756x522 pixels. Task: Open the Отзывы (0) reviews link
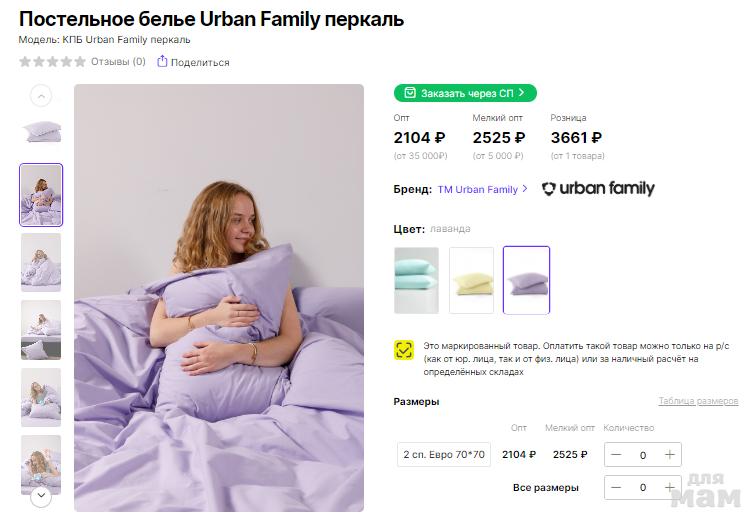[x=118, y=62]
